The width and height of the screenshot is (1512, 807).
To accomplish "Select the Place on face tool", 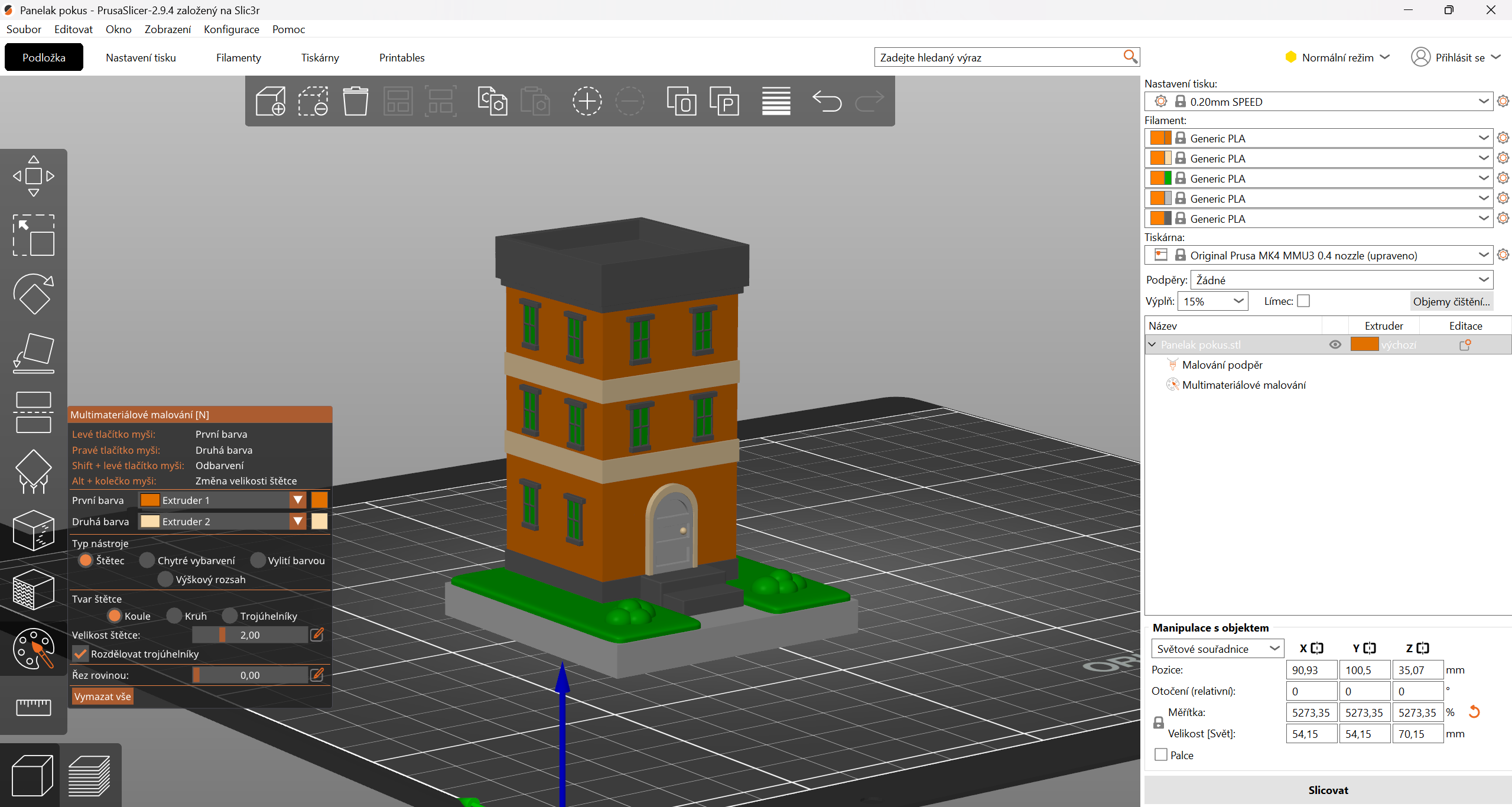I will tap(34, 353).
